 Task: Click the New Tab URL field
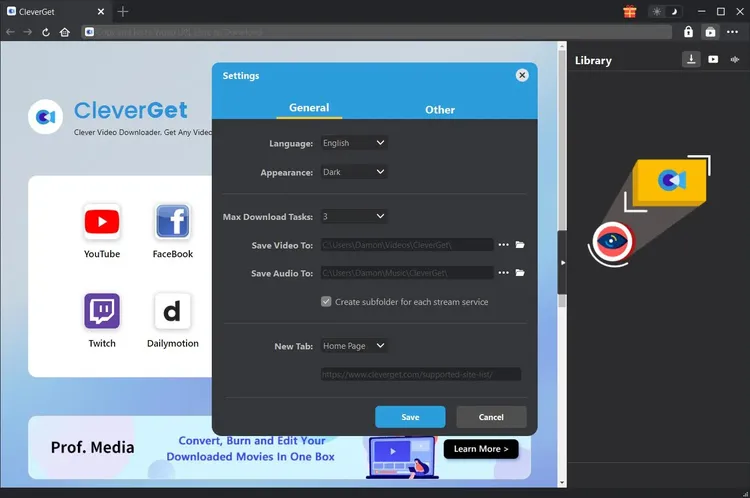coord(420,374)
